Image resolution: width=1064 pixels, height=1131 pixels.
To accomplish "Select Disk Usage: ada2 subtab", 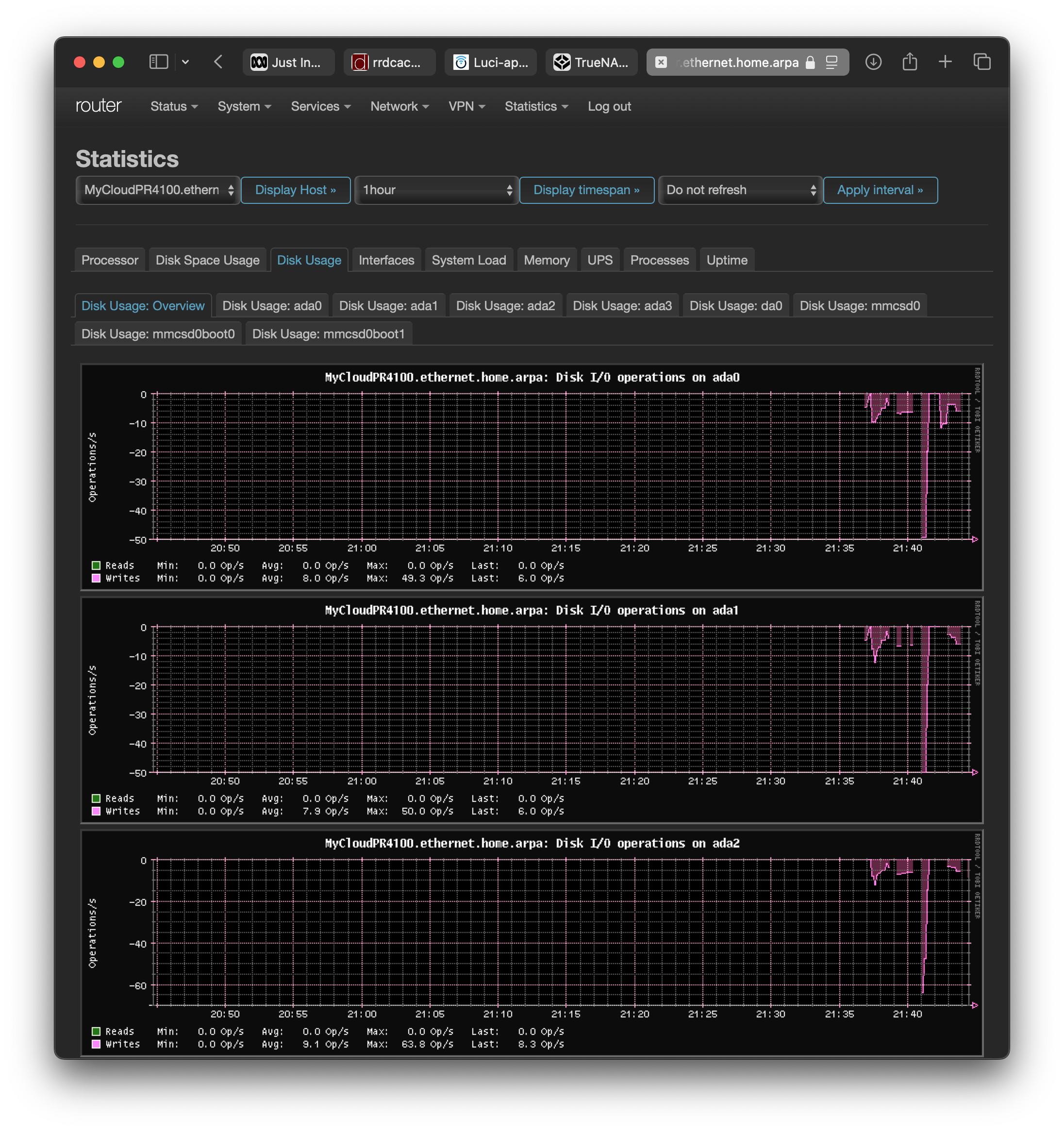I will coord(506,305).
